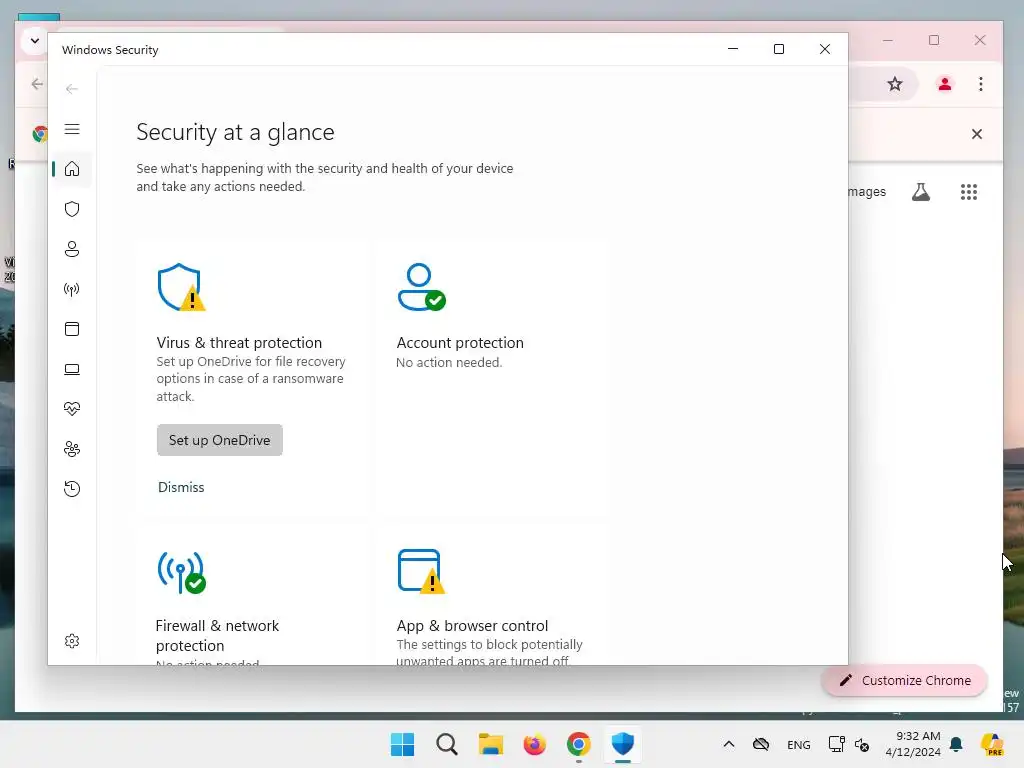The image size is (1024, 768).
Task: Open Firewall & network protection title text
Action: click(217, 635)
